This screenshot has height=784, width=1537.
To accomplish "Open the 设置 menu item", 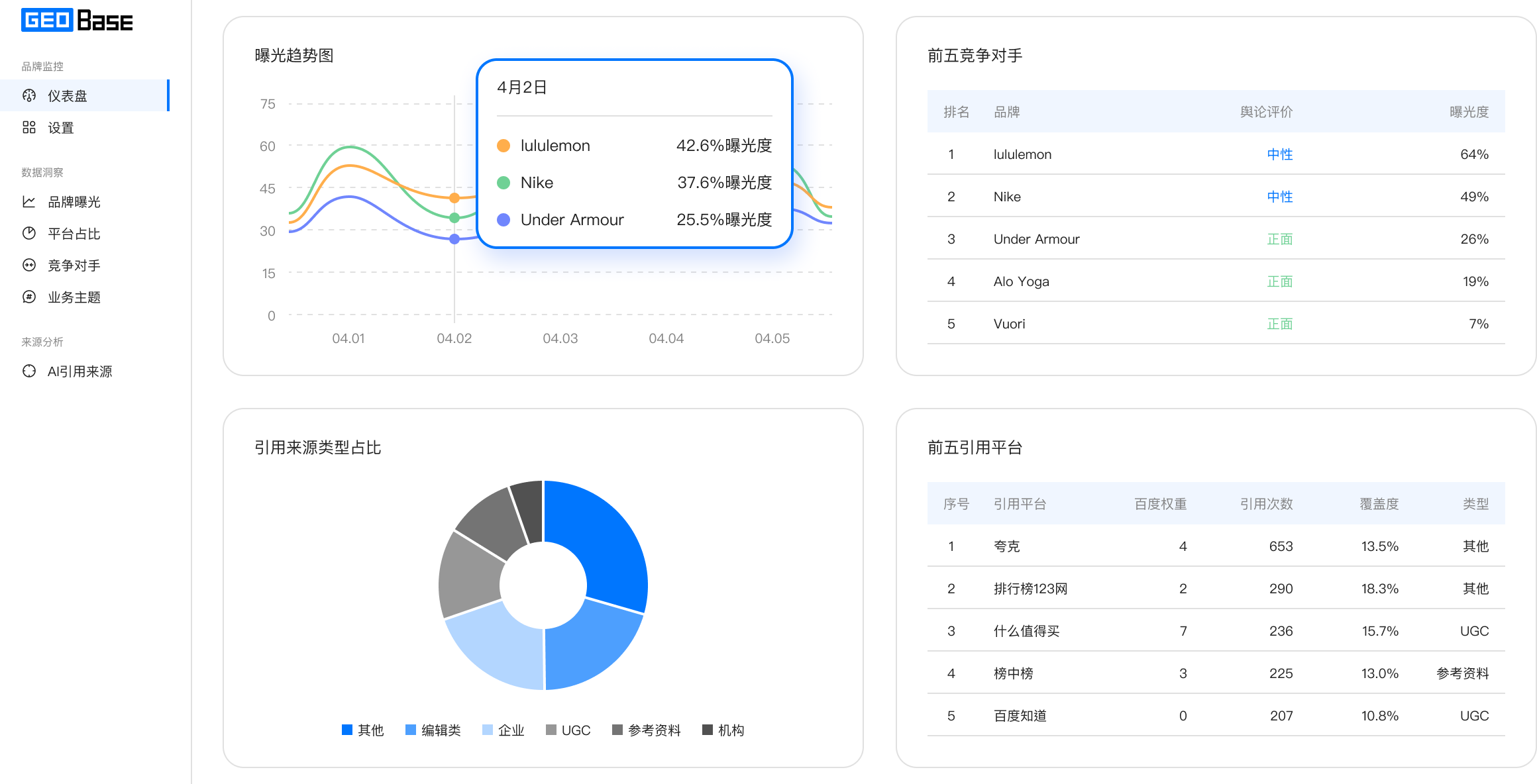I will pos(85,127).
